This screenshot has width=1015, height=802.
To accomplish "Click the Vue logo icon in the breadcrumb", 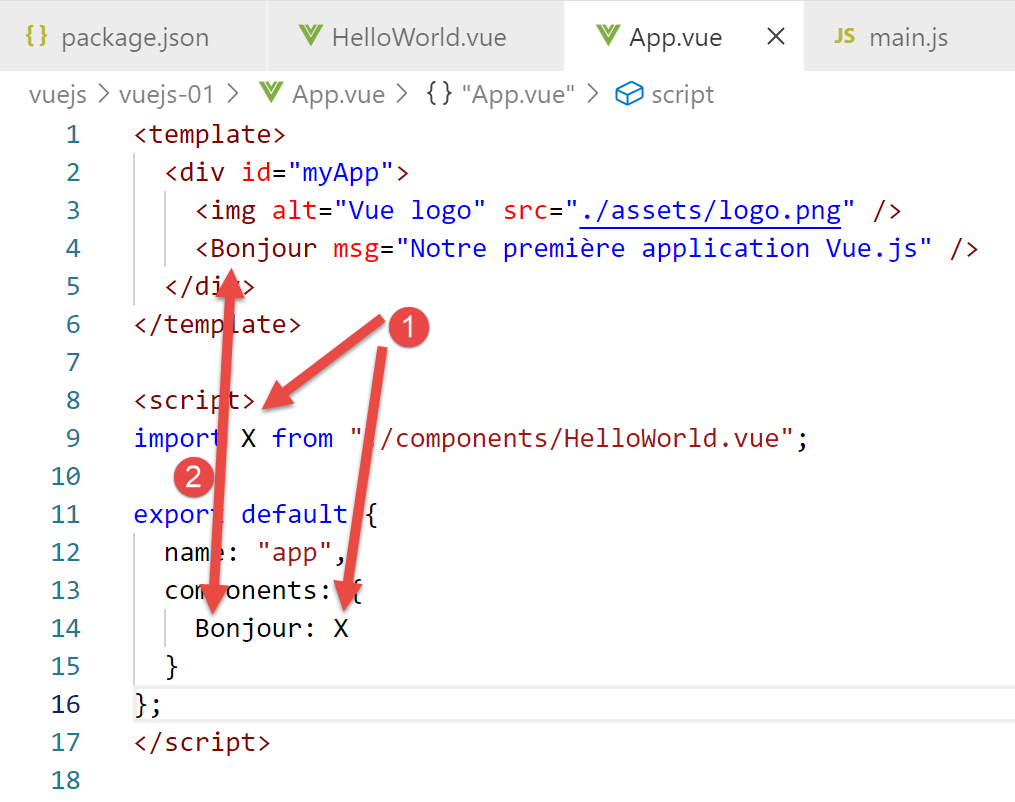I will coord(270,95).
